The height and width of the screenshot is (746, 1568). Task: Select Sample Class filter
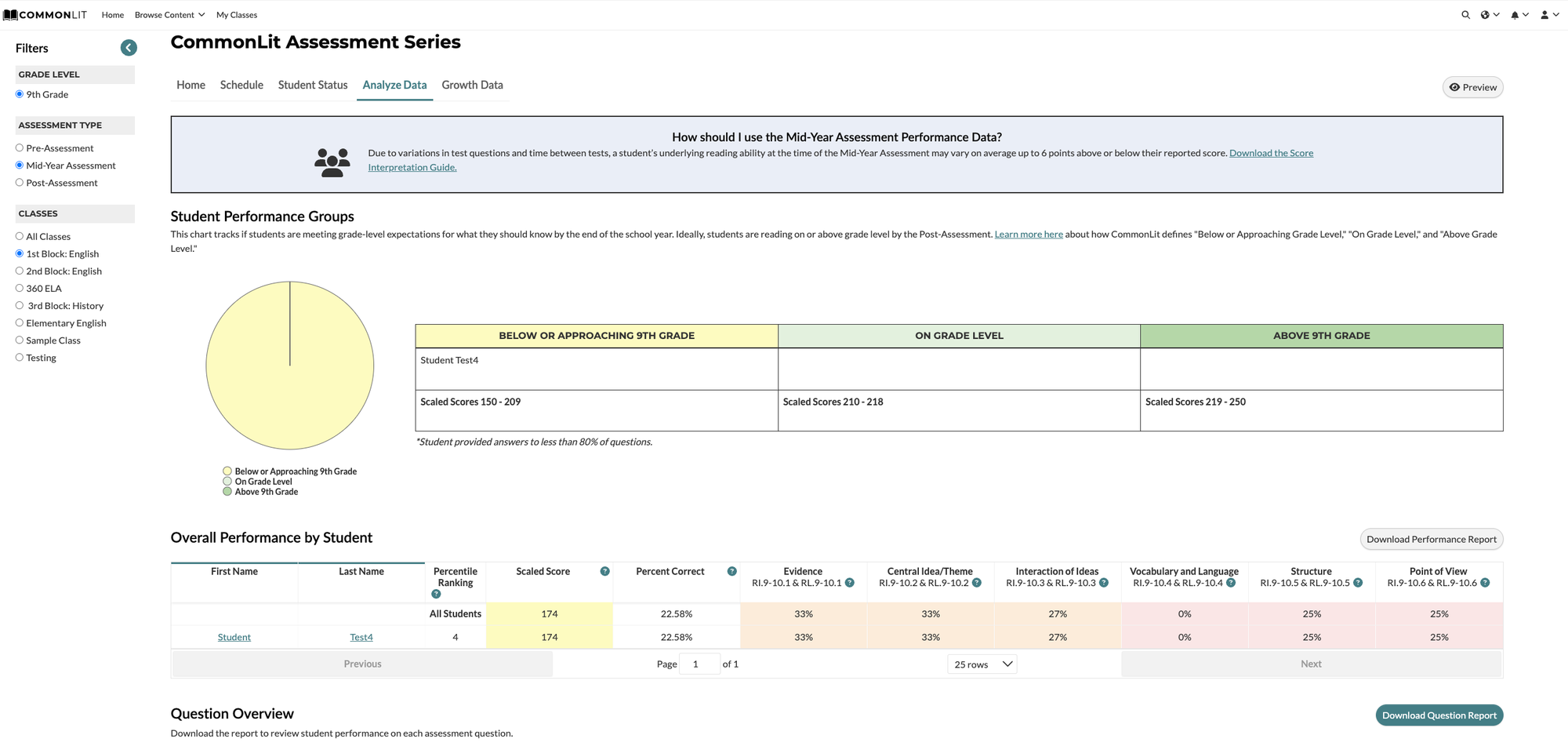pos(20,340)
